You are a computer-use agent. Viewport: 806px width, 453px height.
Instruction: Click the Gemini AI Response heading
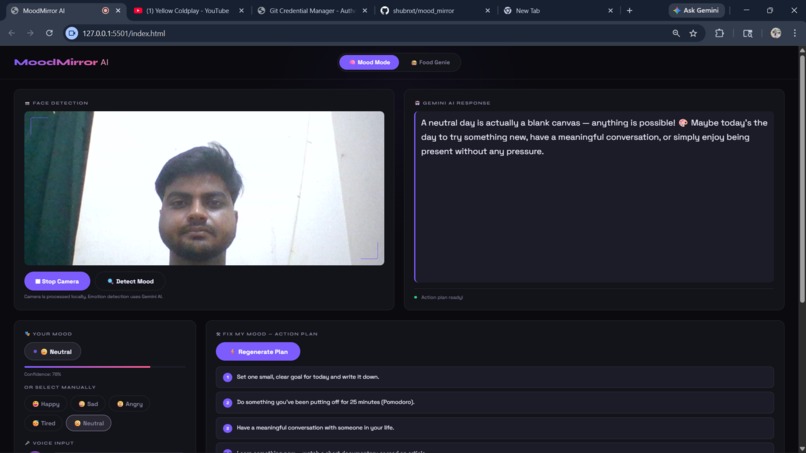(452, 103)
